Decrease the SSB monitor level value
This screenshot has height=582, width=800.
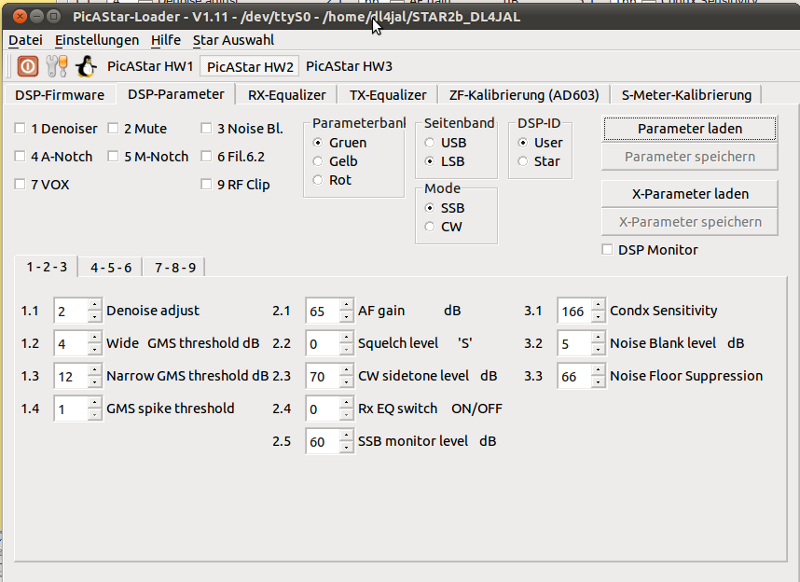click(346, 447)
